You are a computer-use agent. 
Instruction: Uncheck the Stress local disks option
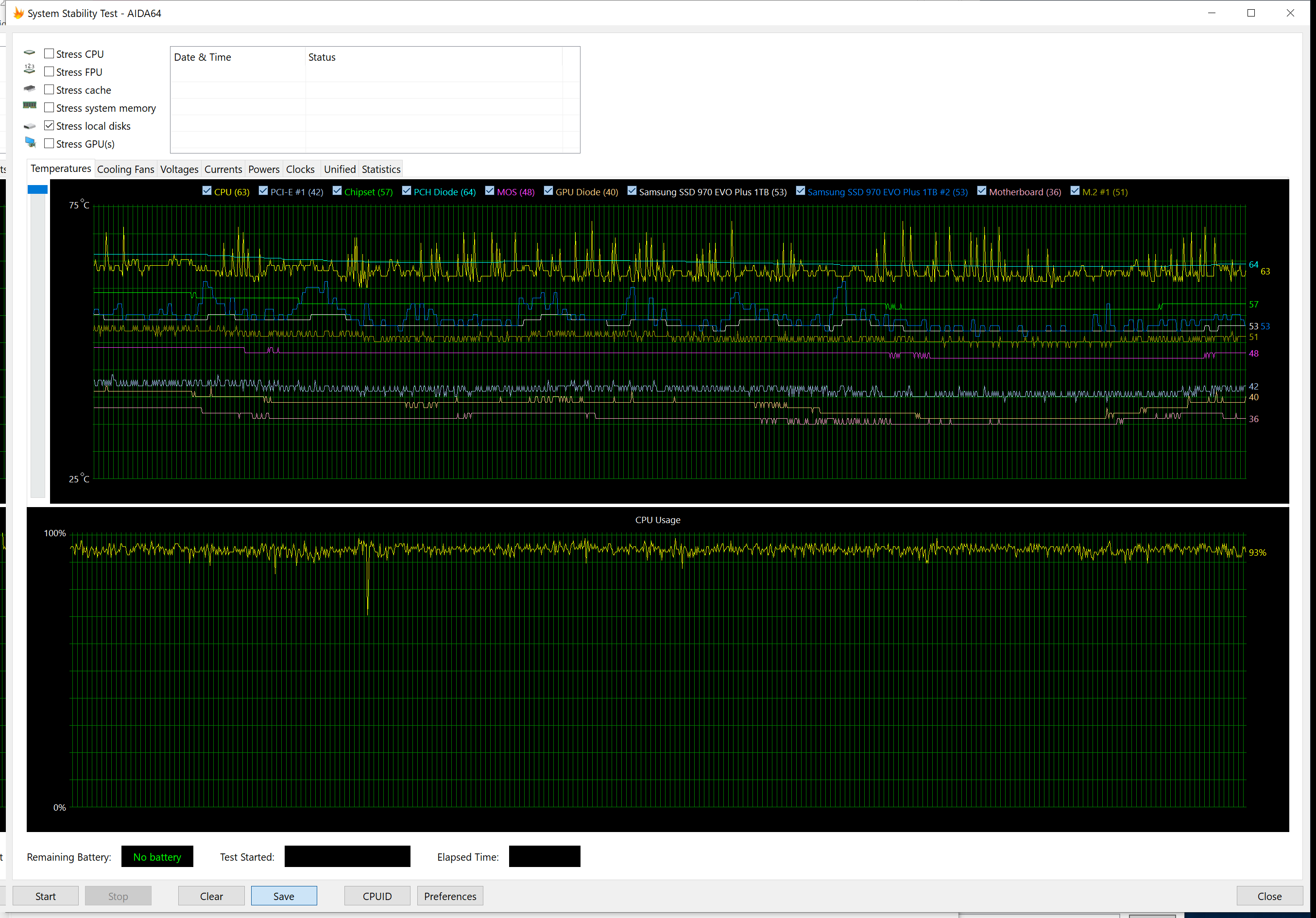(x=49, y=125)
